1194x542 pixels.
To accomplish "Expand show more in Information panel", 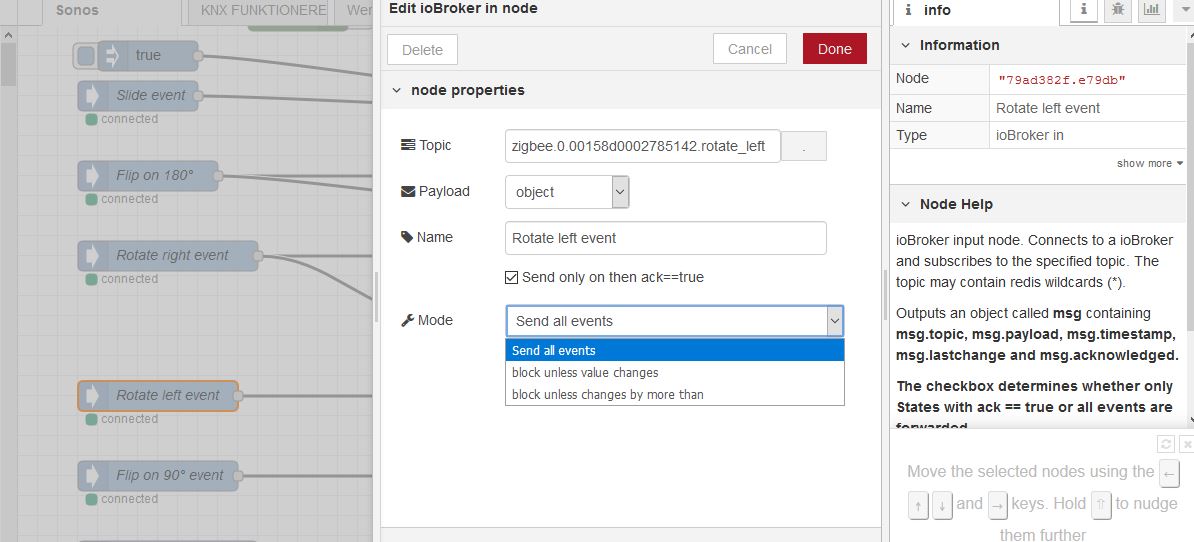I will 1150,164.
